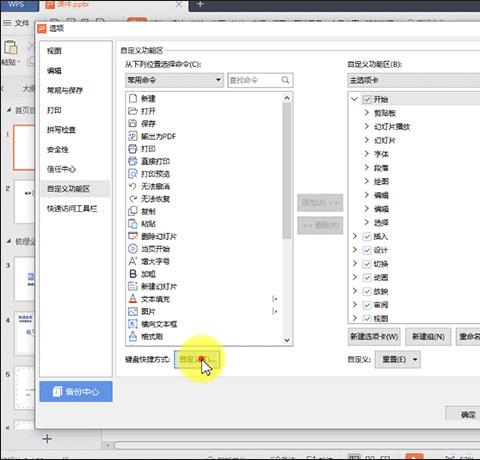Viewport: 480px width, 460px height.
Task: Select the 粘贴 icon in command list
Action: [133, 224]
